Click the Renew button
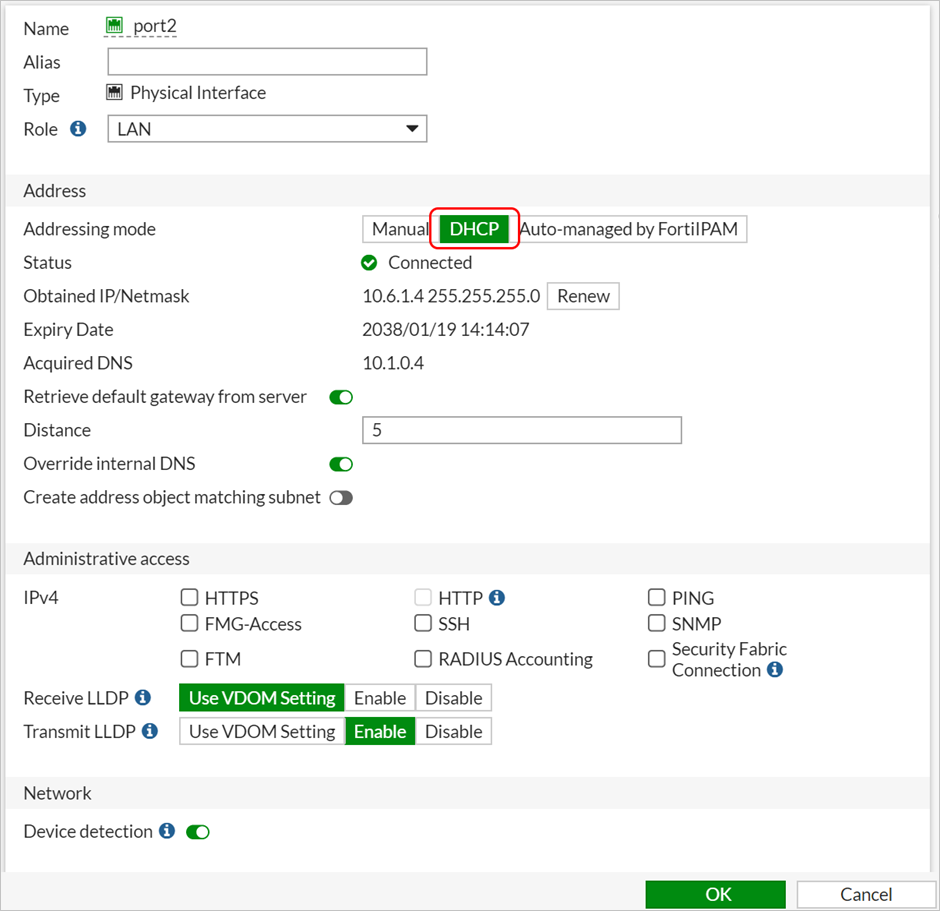940x911 pixels. click(x=583, y=296)
